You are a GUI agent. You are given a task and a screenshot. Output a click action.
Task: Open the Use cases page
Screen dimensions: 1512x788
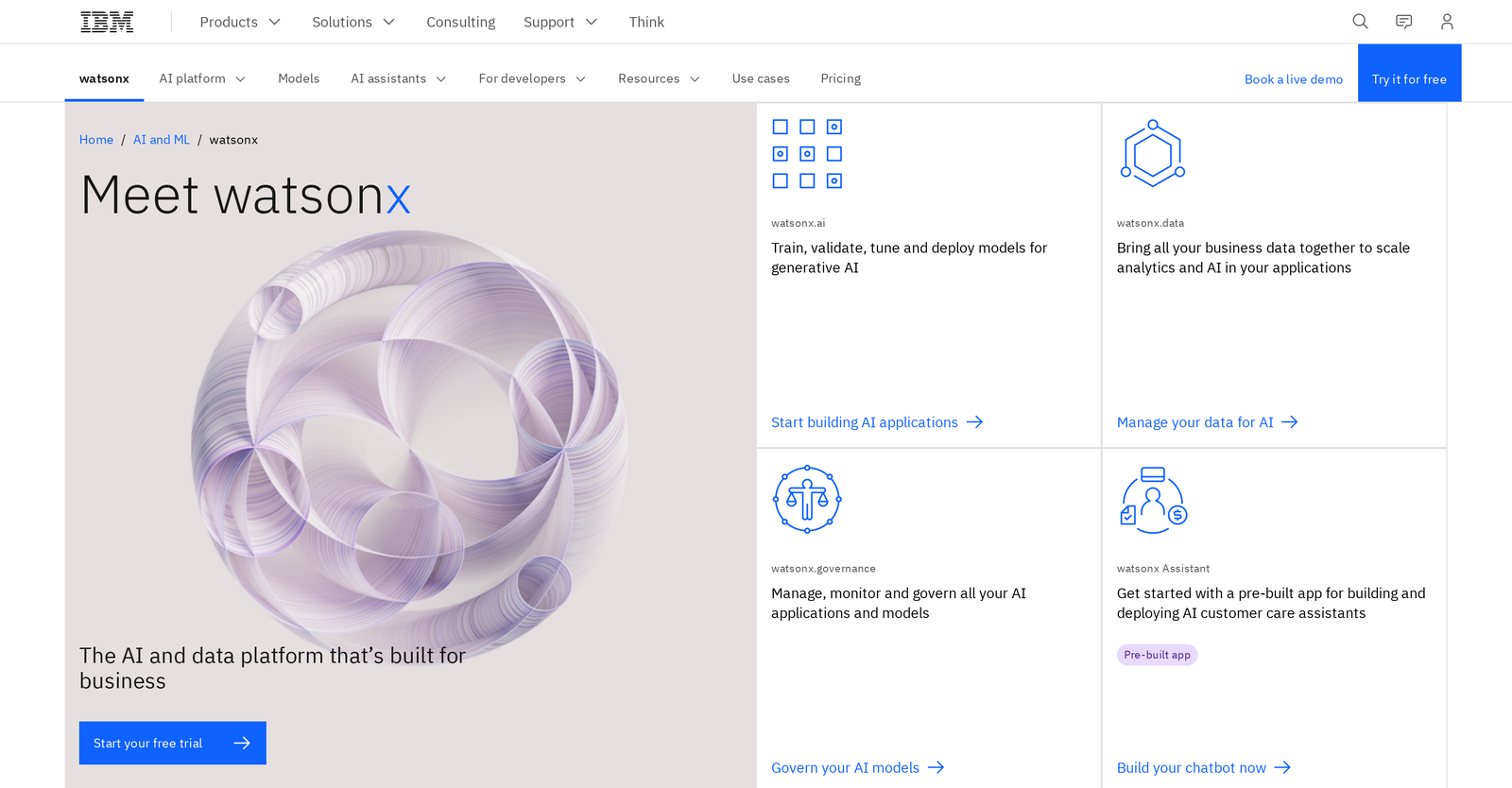pyautogui.click(x=761, y=78)
